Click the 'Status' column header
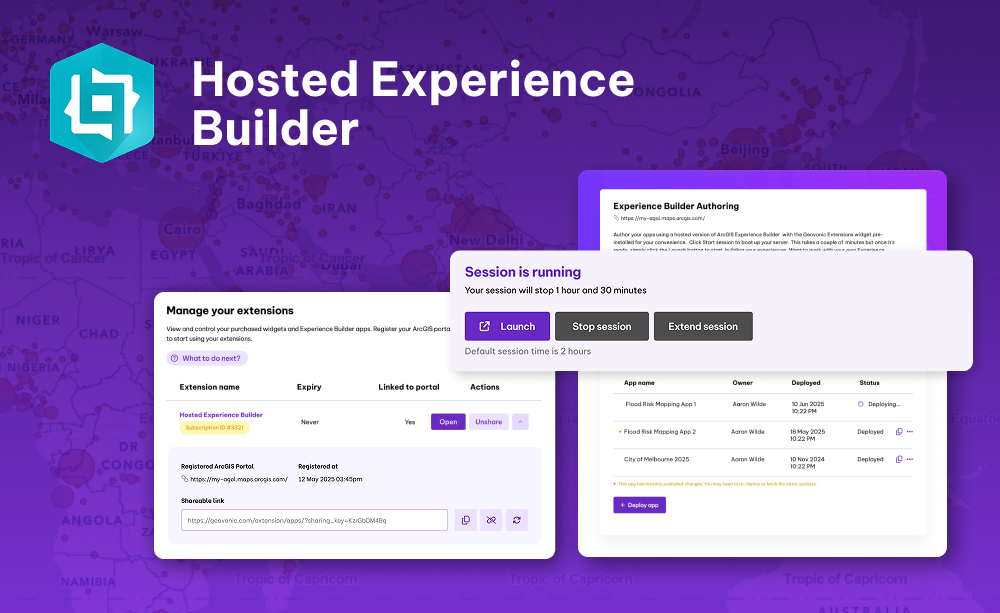1000x613 pixels. point(869,383)
